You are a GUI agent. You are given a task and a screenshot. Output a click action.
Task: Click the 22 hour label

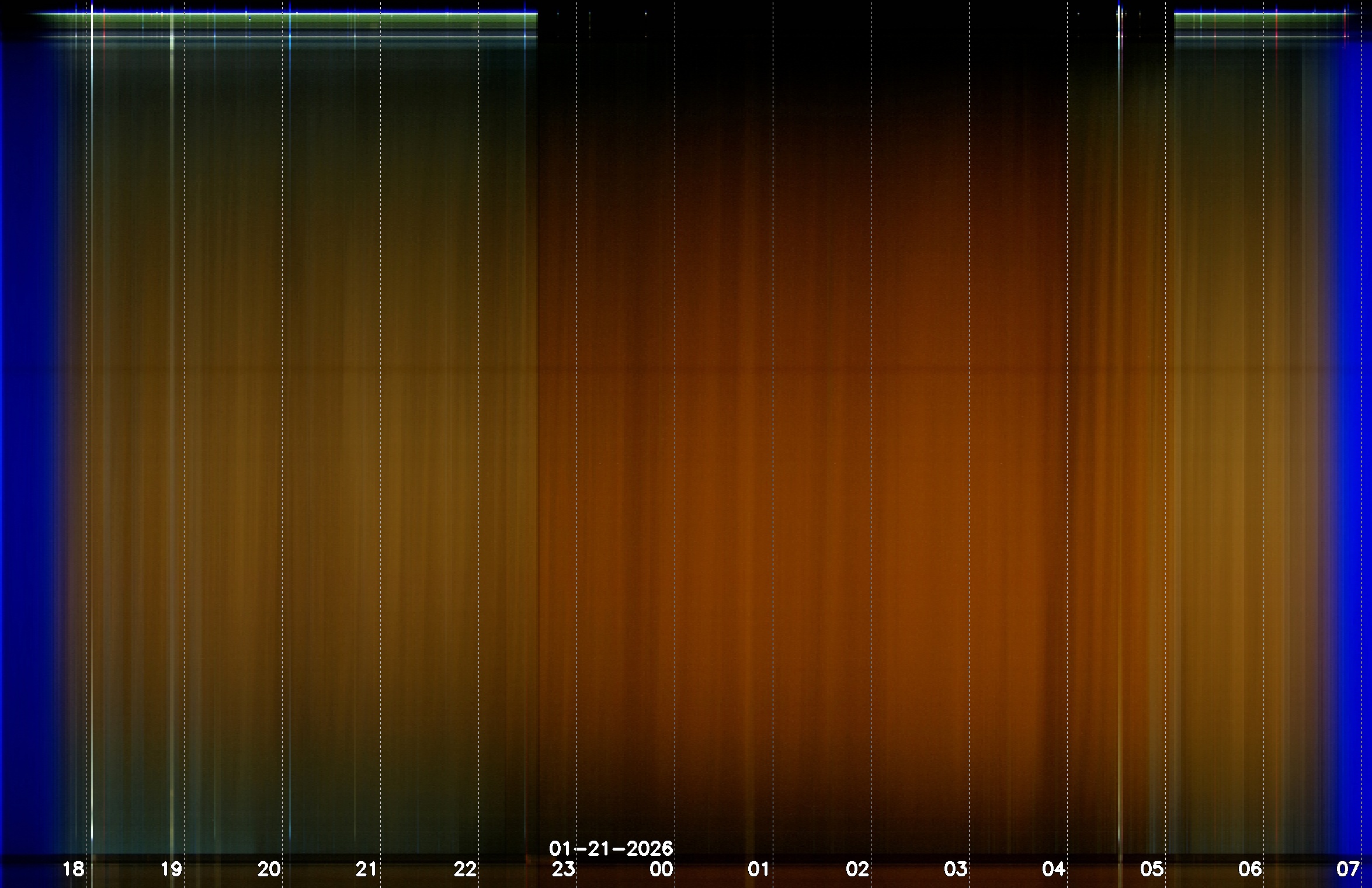click(466, 869)
